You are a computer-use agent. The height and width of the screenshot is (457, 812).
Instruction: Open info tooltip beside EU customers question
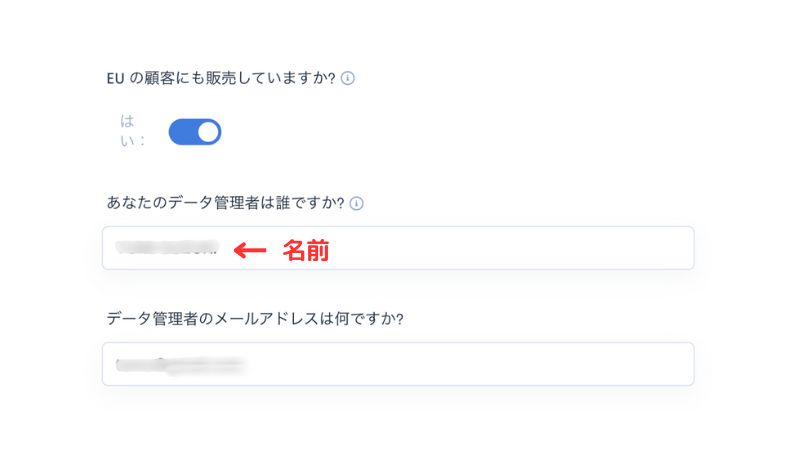tap(347, 78)
